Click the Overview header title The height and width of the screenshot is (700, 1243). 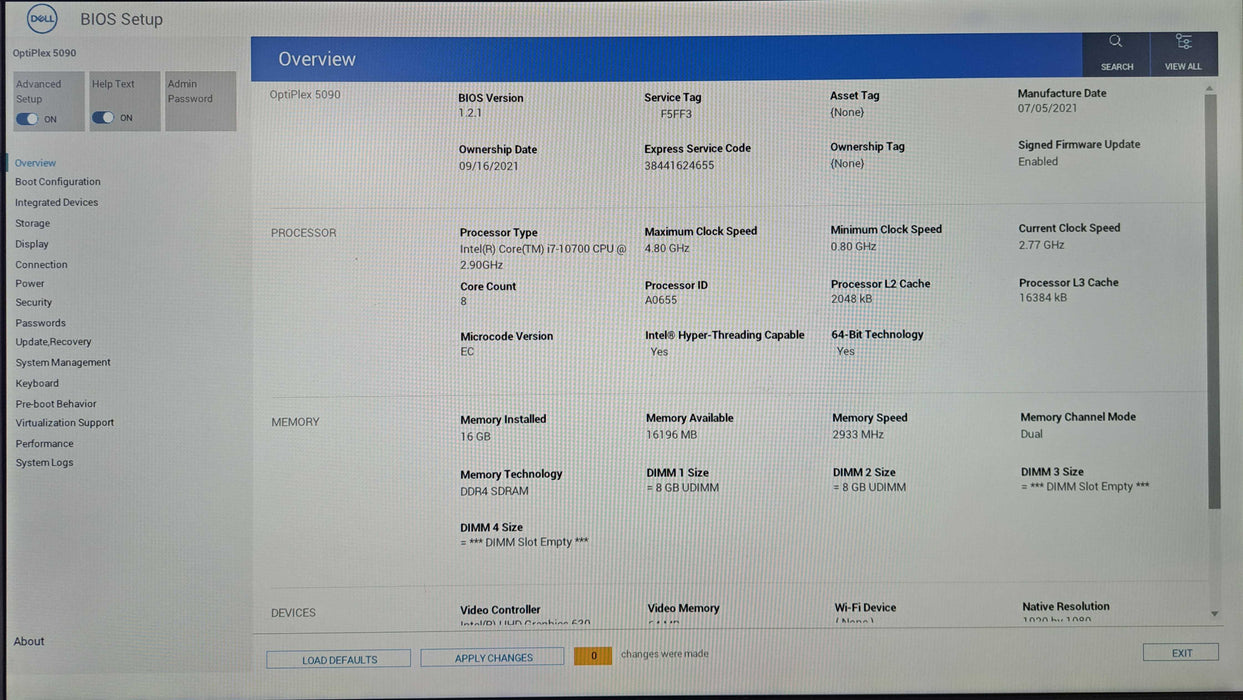coord(317,59)
